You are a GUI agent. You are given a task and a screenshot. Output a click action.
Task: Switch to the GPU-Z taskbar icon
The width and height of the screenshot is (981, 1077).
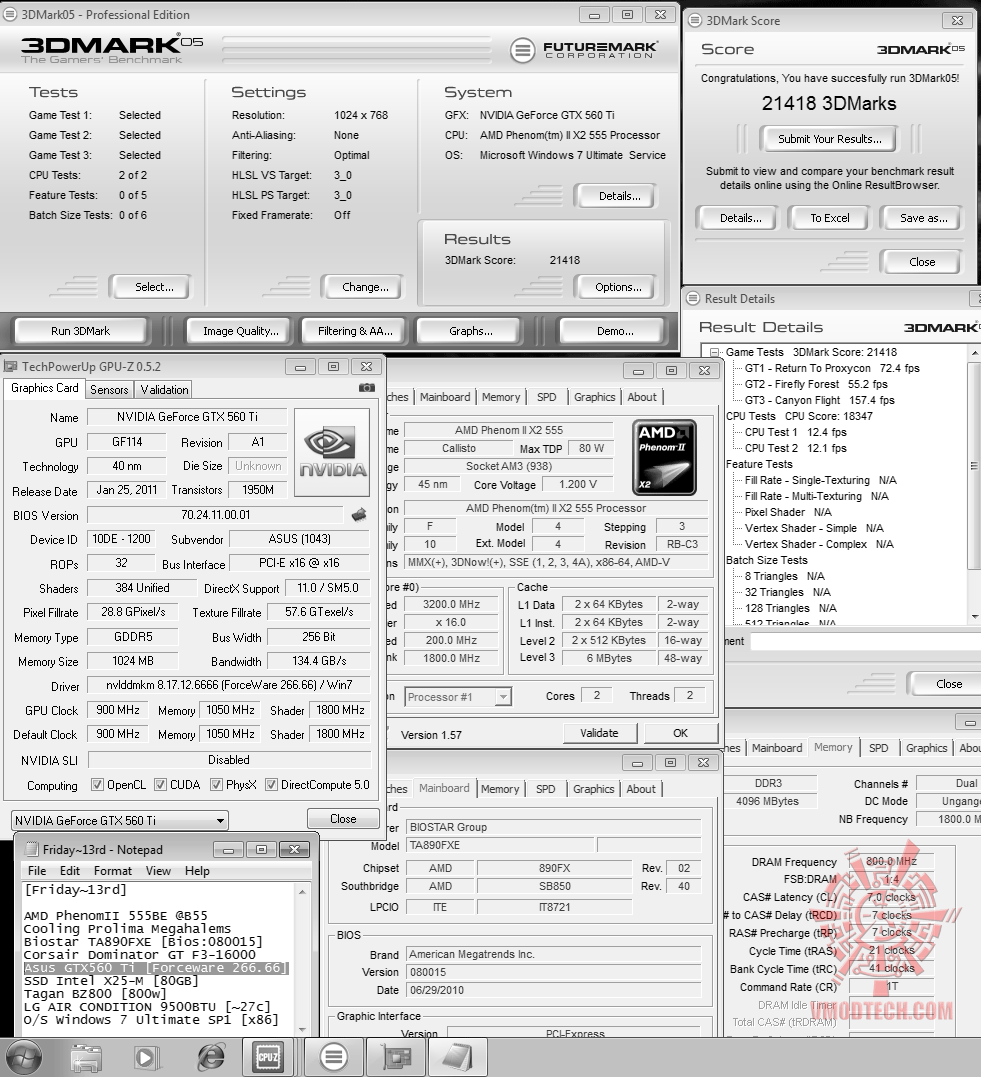tap(396, 1057)
